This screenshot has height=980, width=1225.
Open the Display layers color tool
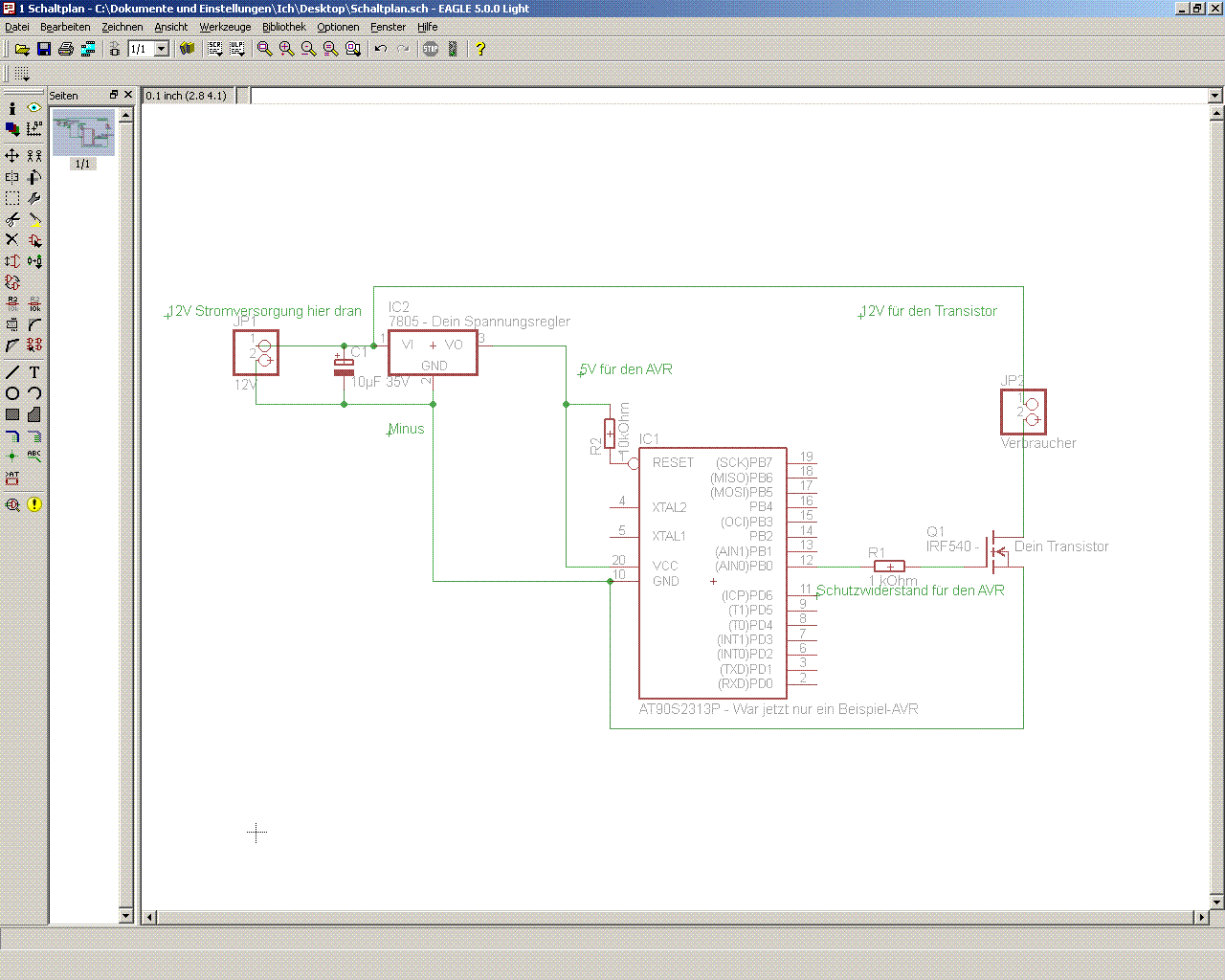[12, 128]
